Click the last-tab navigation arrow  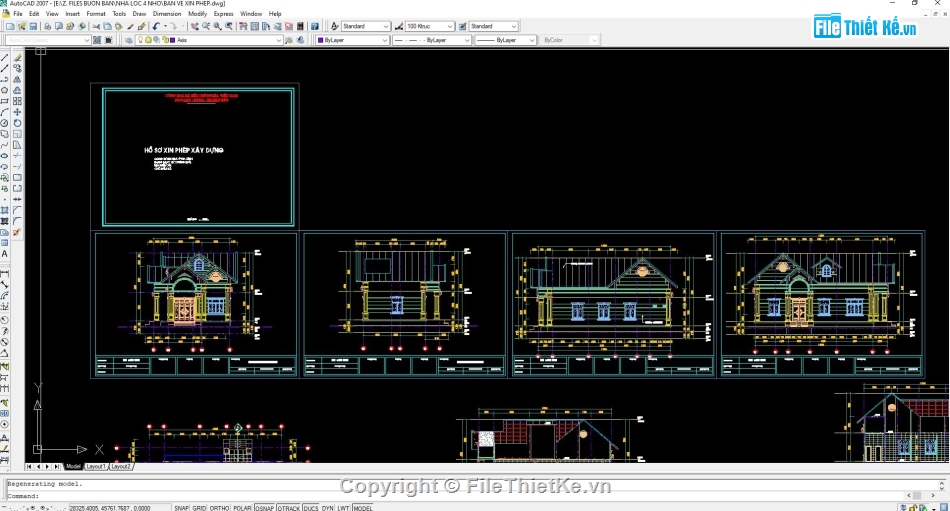tap(57, 466)
